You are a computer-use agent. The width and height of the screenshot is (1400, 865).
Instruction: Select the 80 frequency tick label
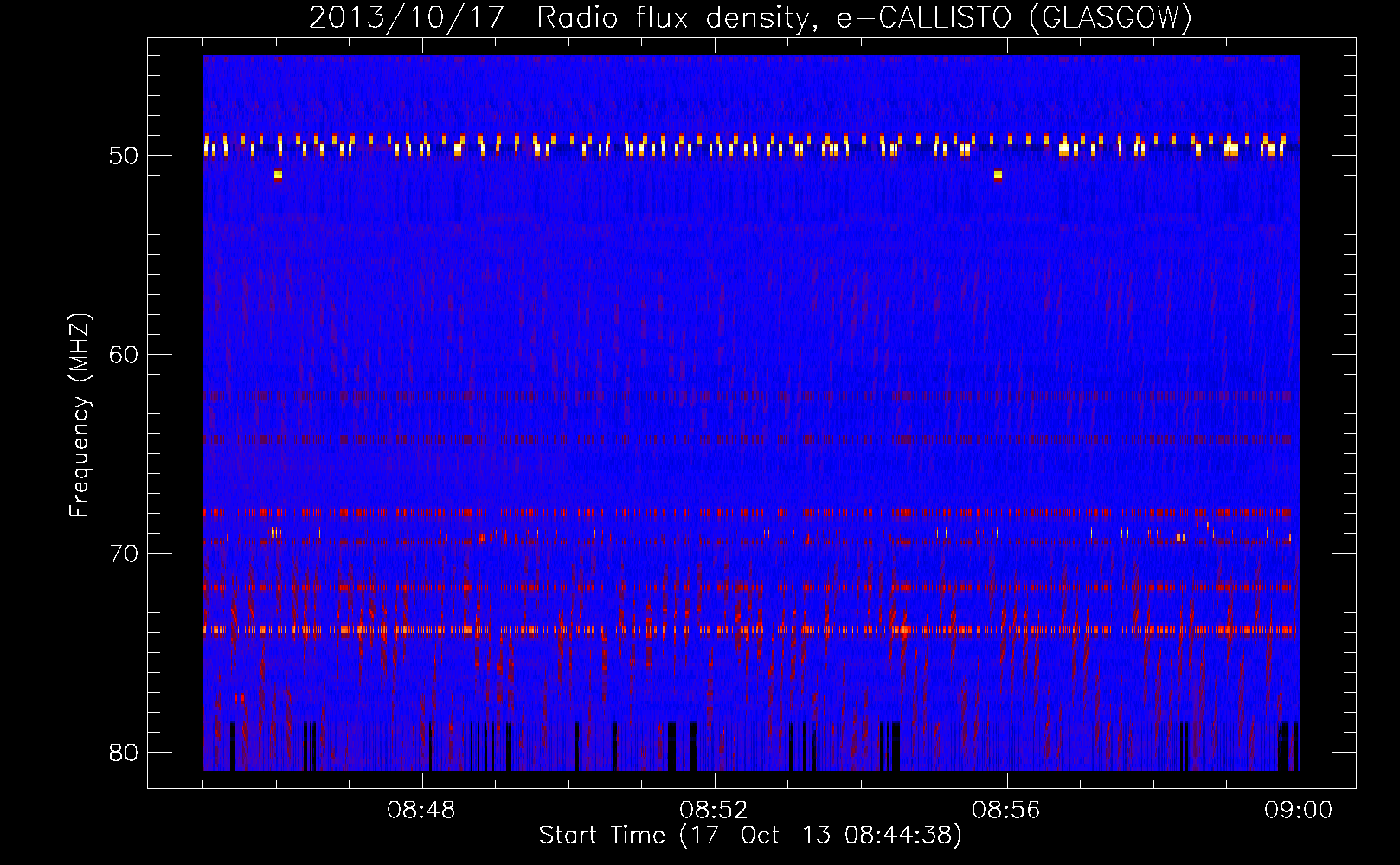point(124,753)
